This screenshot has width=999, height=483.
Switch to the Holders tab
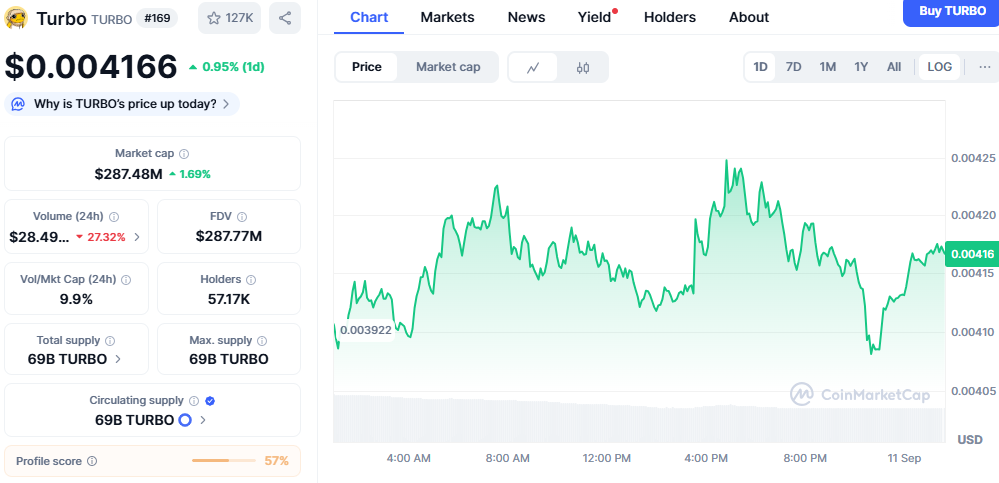point(670,17)
